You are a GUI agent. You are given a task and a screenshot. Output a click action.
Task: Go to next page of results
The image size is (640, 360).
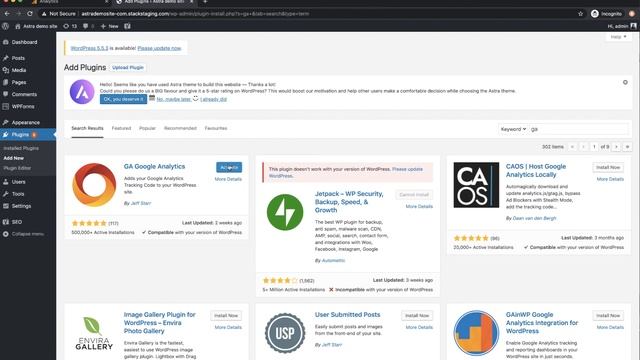pos(616,147)
